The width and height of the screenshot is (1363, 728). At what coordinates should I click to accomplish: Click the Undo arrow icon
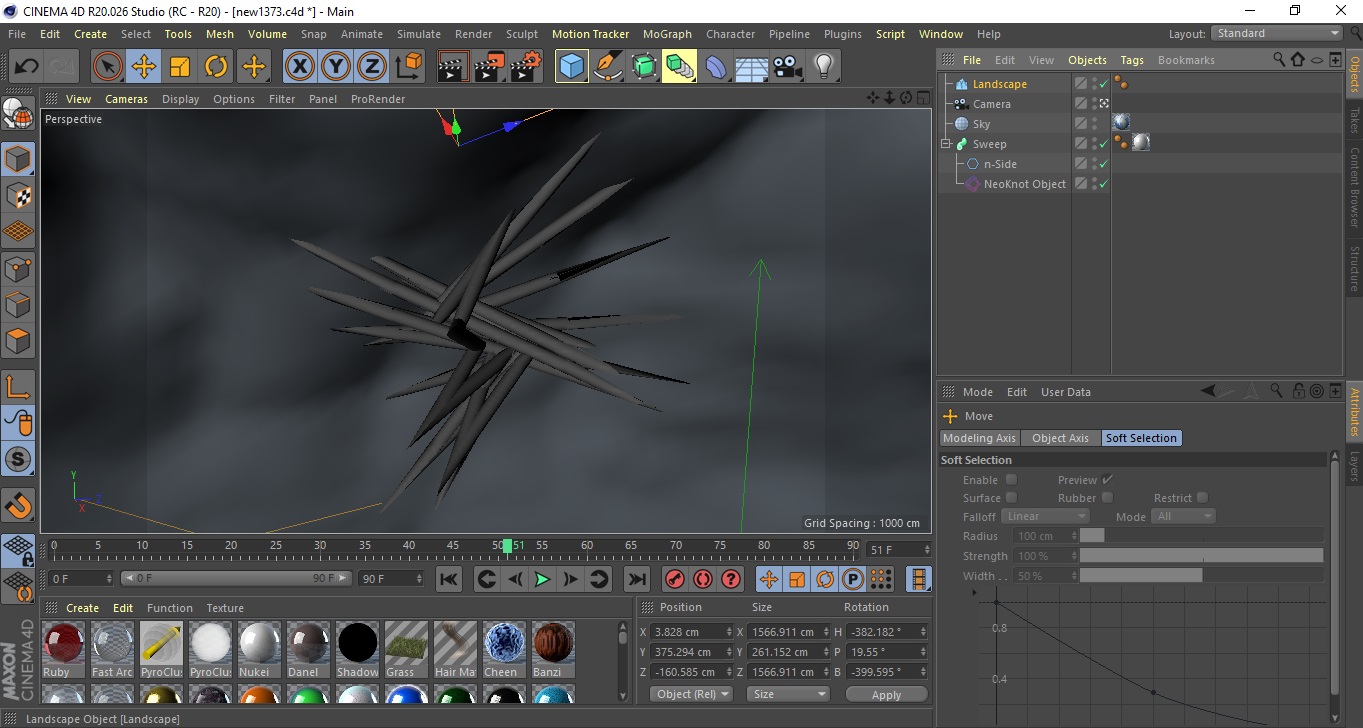[x=27, y=67]
